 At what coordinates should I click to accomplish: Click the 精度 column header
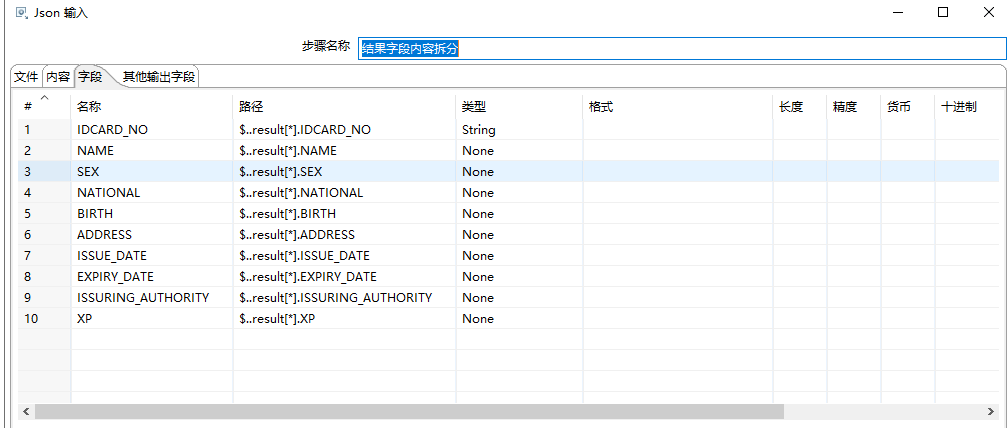tap(854, 107)
